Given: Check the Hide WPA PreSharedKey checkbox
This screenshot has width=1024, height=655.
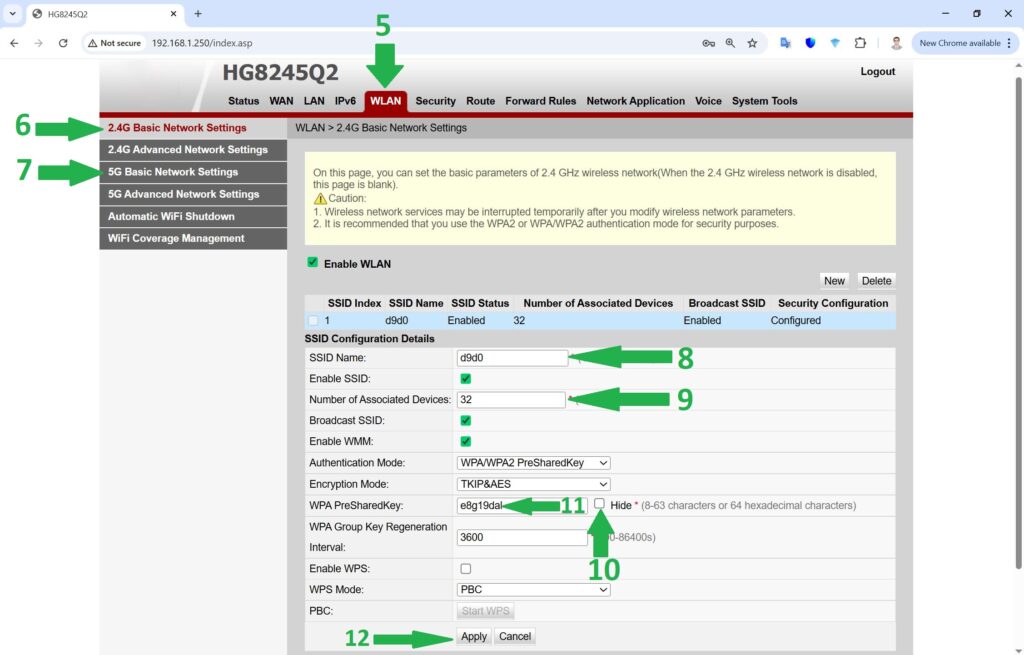Looking at the screenshot, I should tap(599, 504).
